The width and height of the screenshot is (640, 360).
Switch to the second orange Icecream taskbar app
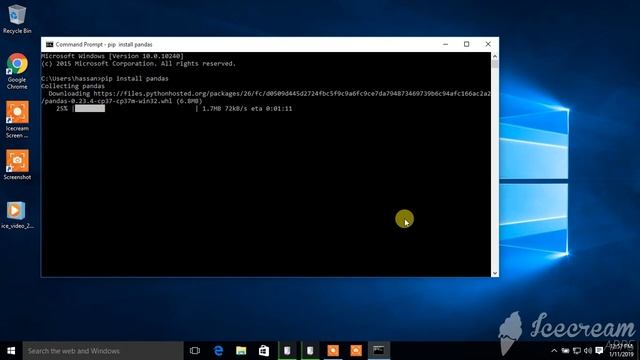click(356, 351)
